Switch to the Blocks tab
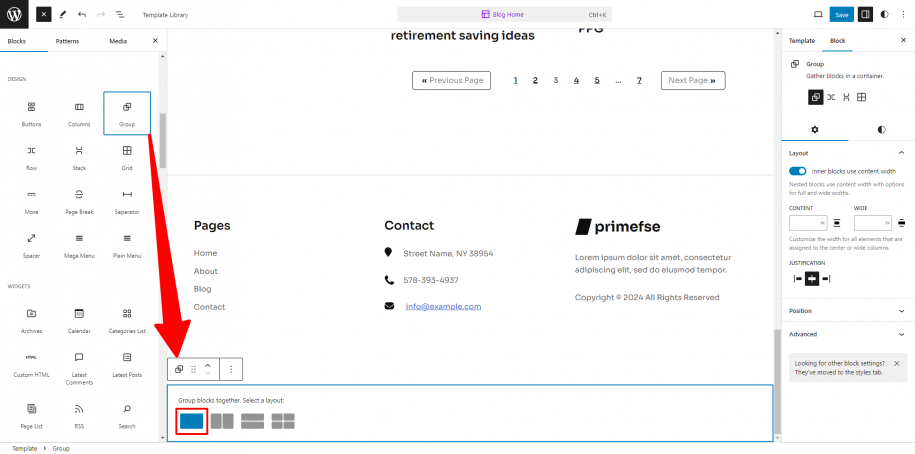 click(16, 41)
